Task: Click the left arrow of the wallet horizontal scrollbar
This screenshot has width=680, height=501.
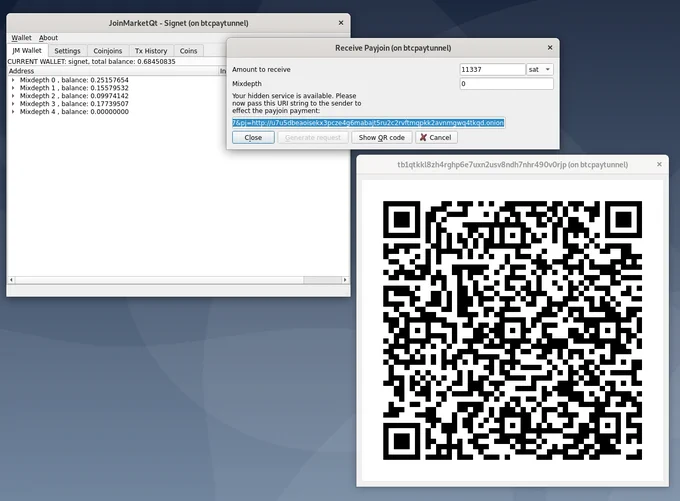Action: coord(11,280)
